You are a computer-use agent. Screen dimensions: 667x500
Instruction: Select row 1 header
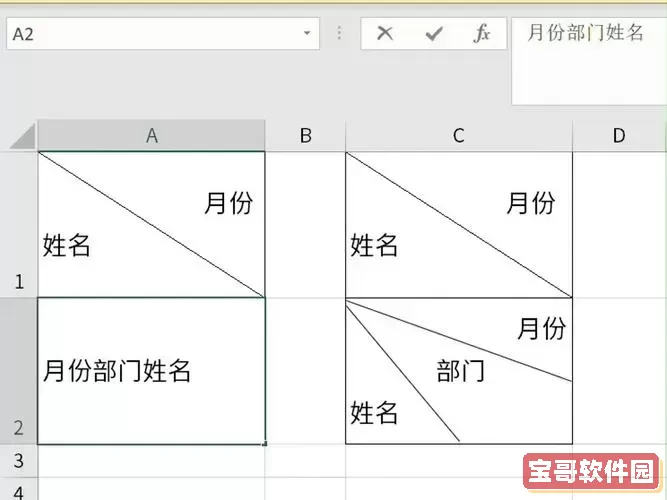[19, 225]
